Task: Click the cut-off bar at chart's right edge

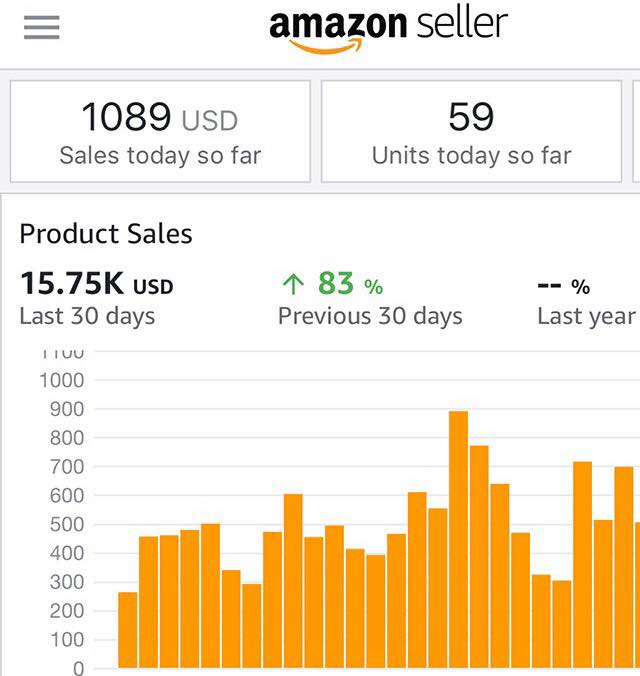Action: pyautogui.click(x=637, y=595)
